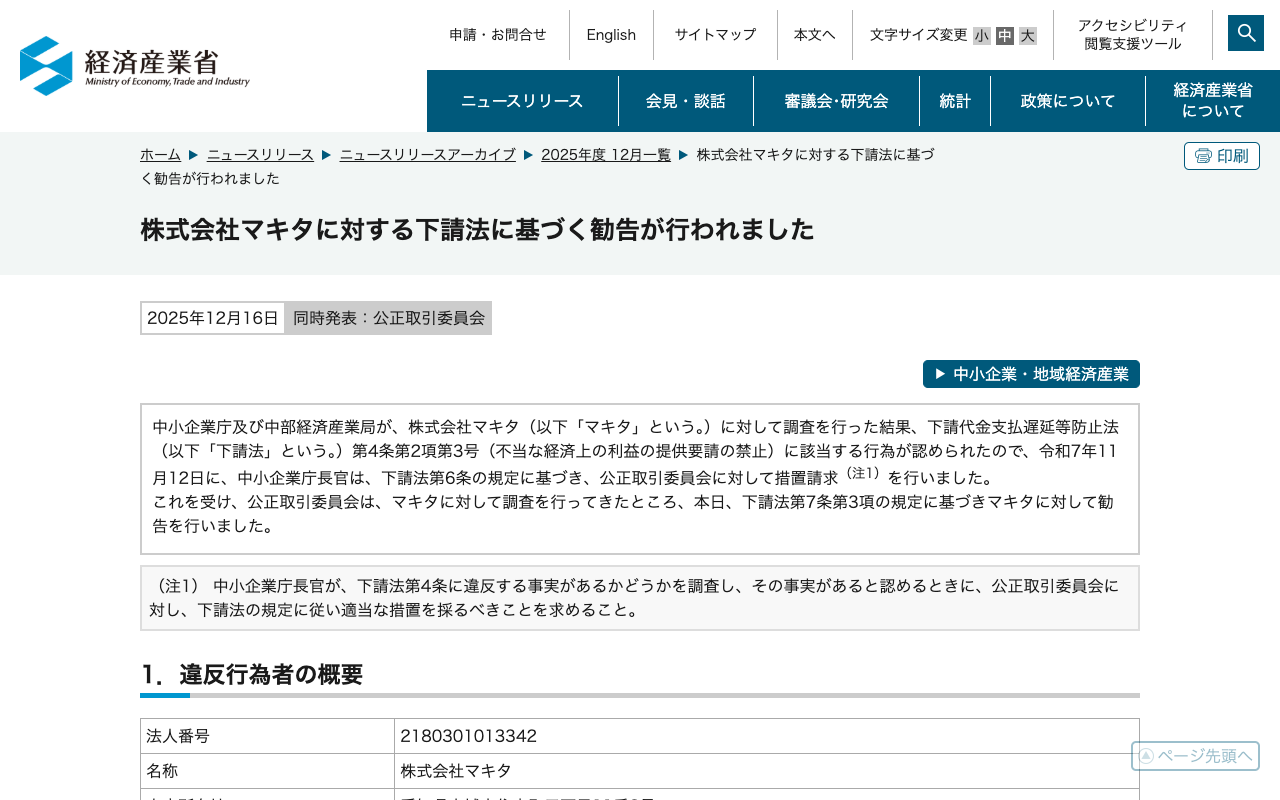This screenshot has height=800, width=1280.
Task: Click the METI logo to go home
Action: (135, 66)
